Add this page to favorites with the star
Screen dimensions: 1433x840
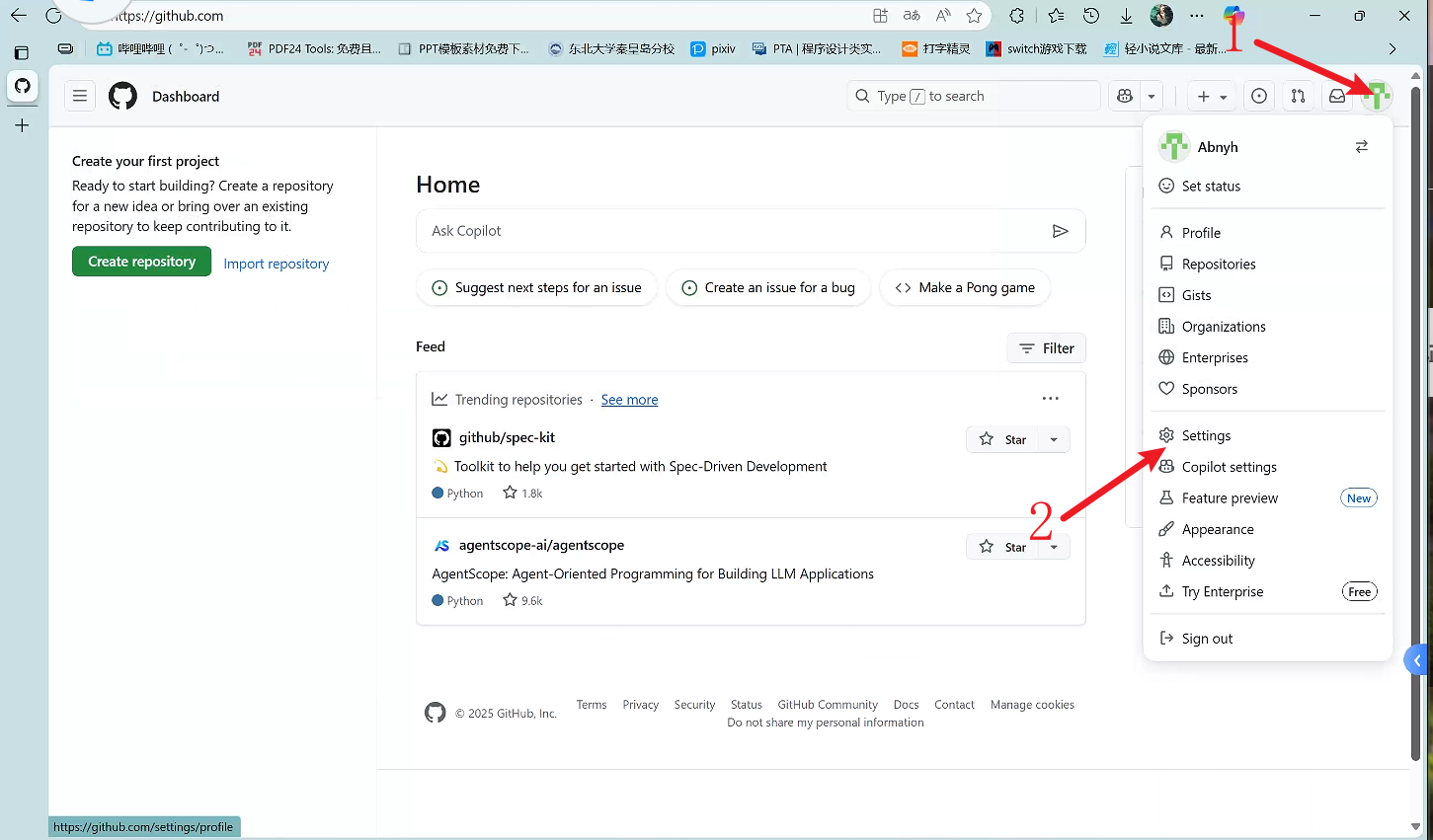tap(975, 16)
